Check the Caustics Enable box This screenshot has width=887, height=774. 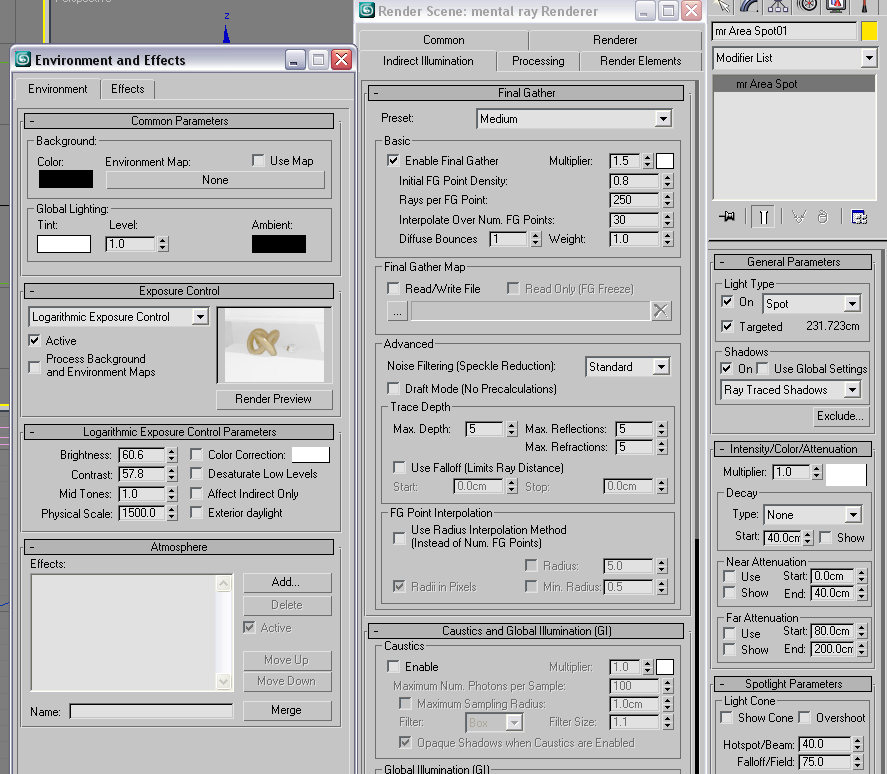(393, 666)
